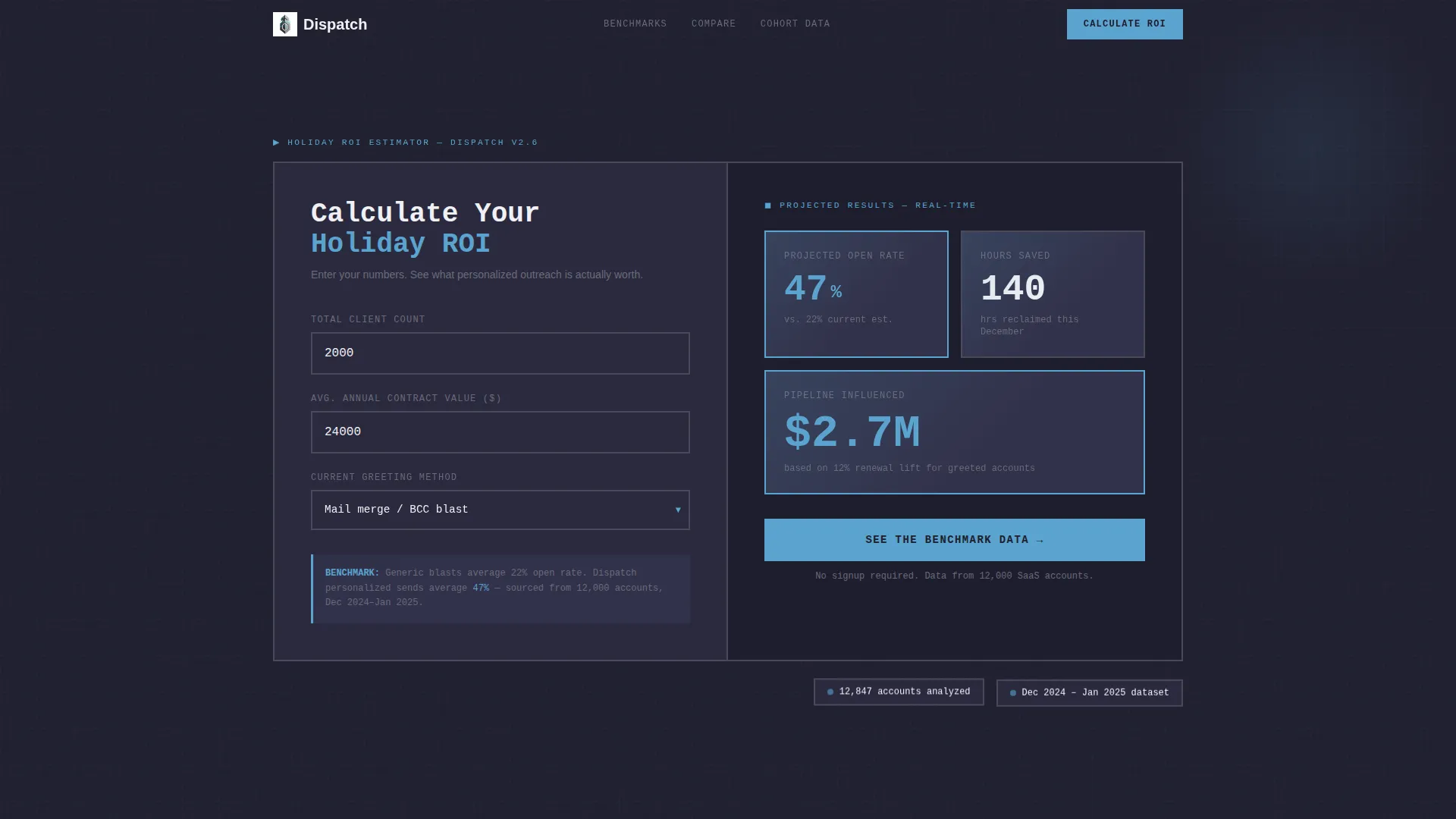Open the Benchmarks nav item
This screenshot has height=819, width=1456.
click(635, 24)
